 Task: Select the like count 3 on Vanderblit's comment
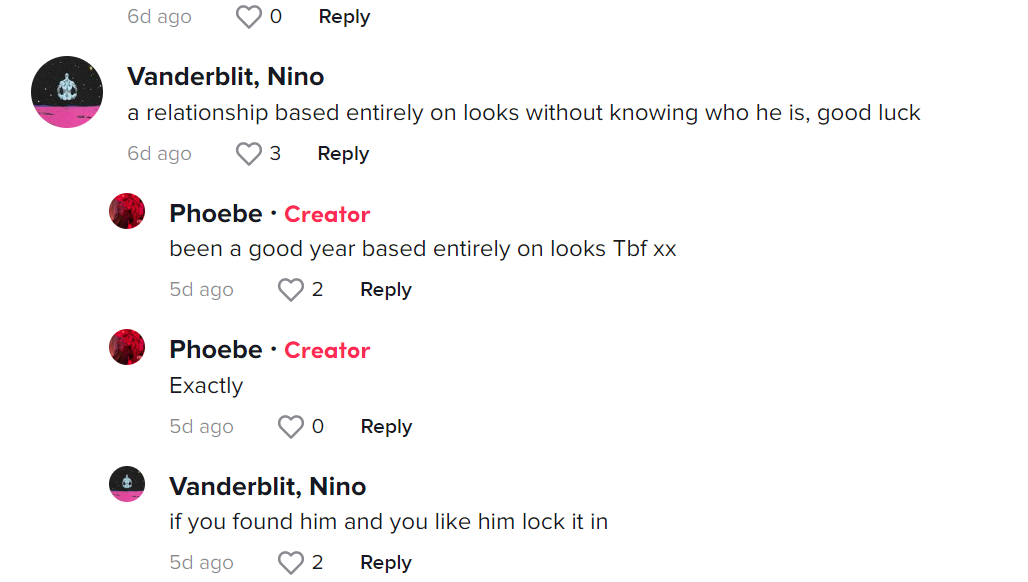pyautogui.click(x=275, y=153)
